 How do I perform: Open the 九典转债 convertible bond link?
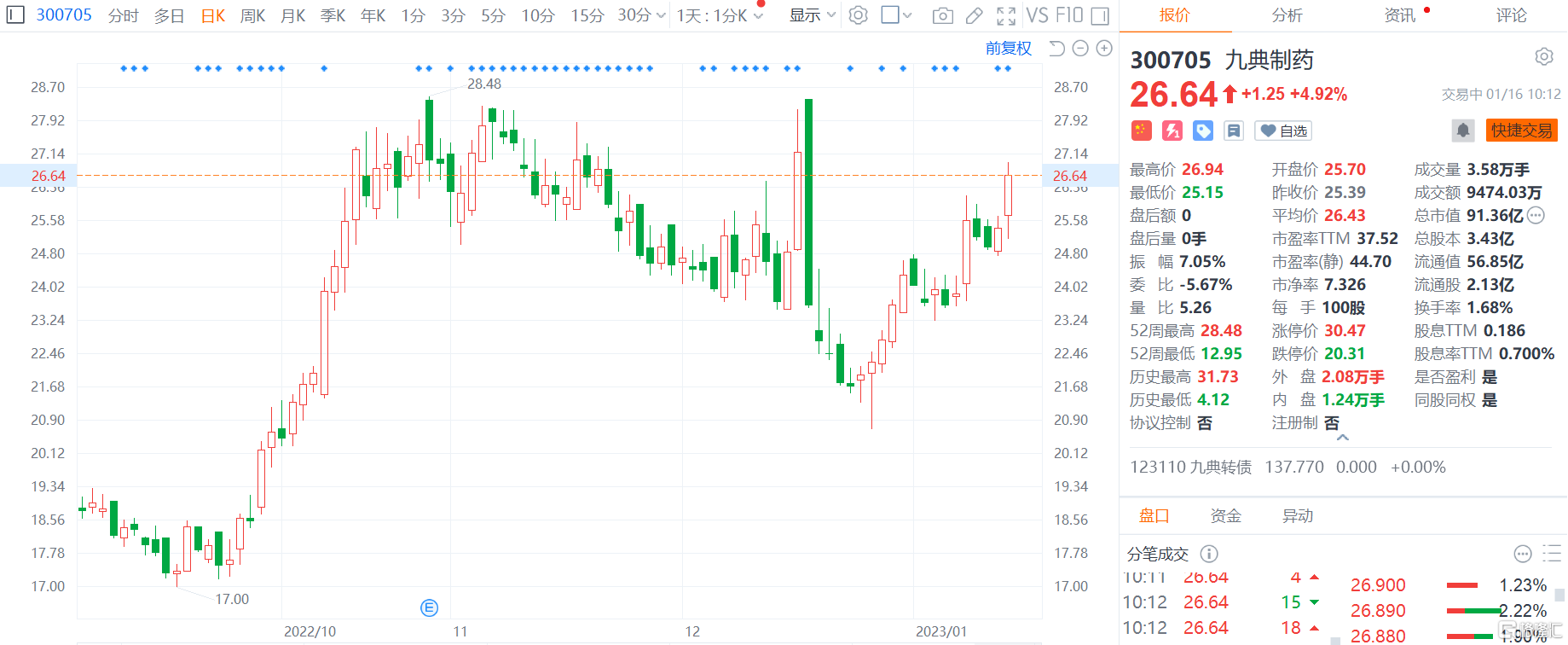click(x=1191, y=467)
